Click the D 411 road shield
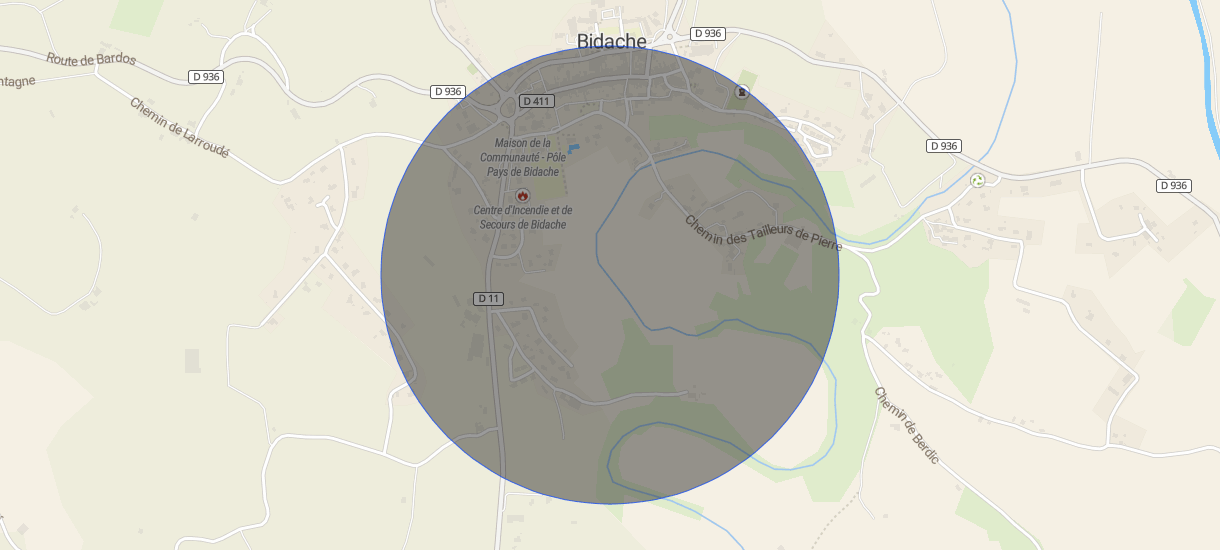This screenshot has width=1220, height=550. click(537, 101)
